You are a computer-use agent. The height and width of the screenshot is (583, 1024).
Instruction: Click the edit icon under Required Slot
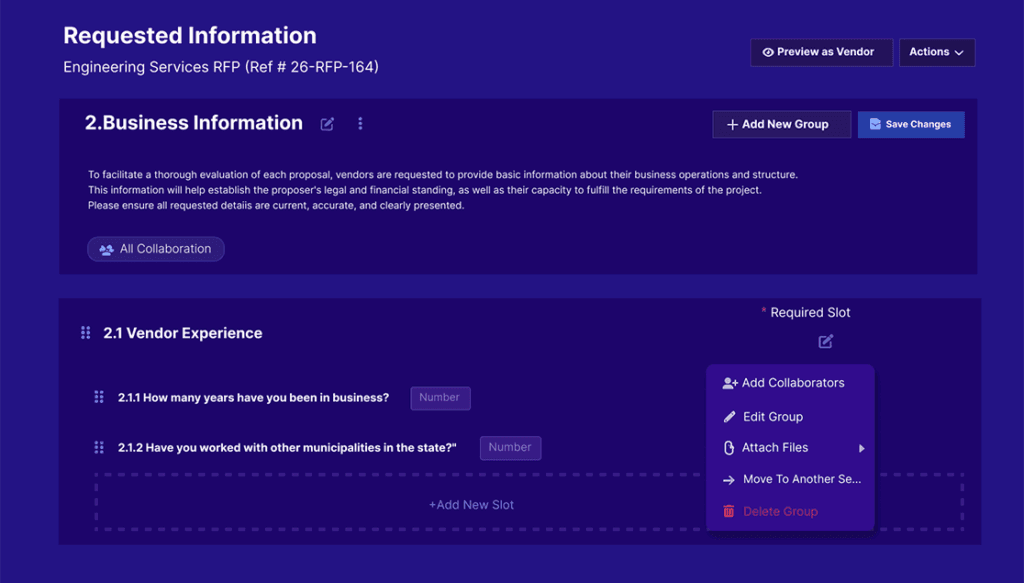(x=825, y=342)
